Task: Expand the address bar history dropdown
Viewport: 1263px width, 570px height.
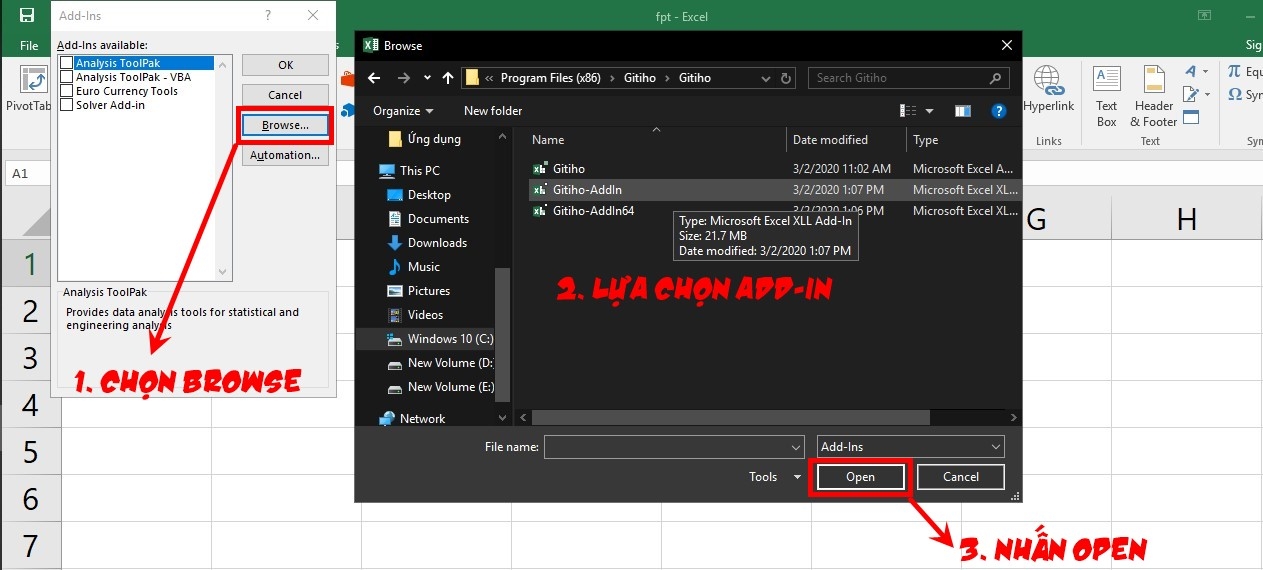Action: click(766, 78)
